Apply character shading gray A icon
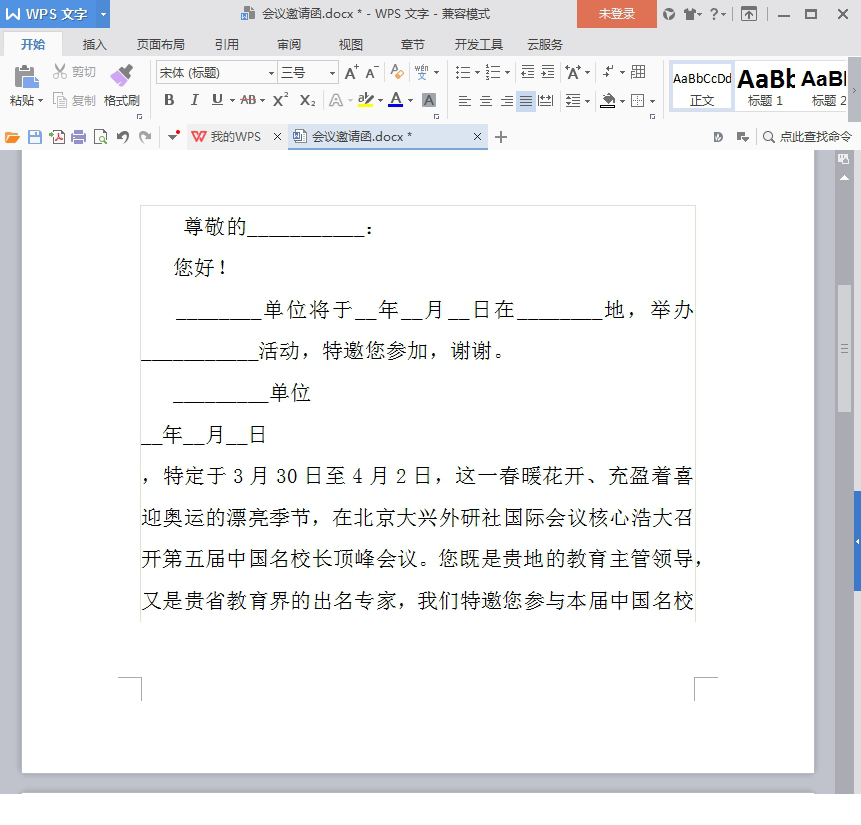This screenshot has height=825, width=861. 429,100
